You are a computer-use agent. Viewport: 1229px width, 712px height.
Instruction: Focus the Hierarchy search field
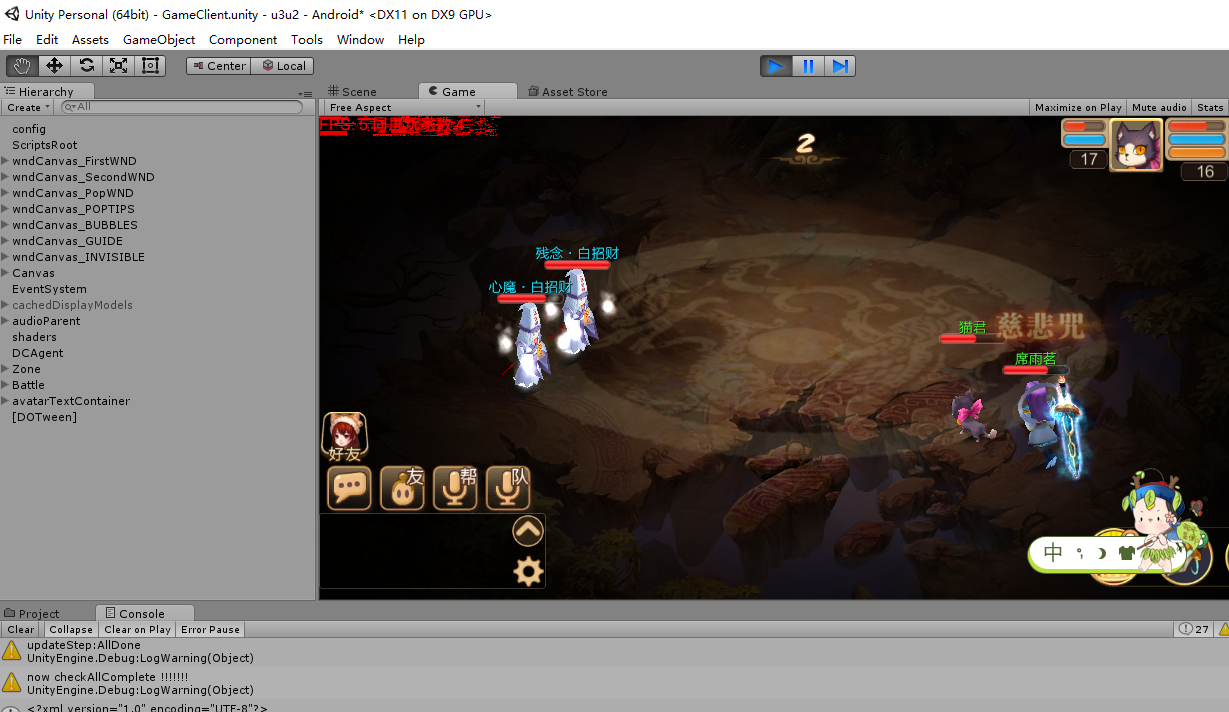pos(181,107)
